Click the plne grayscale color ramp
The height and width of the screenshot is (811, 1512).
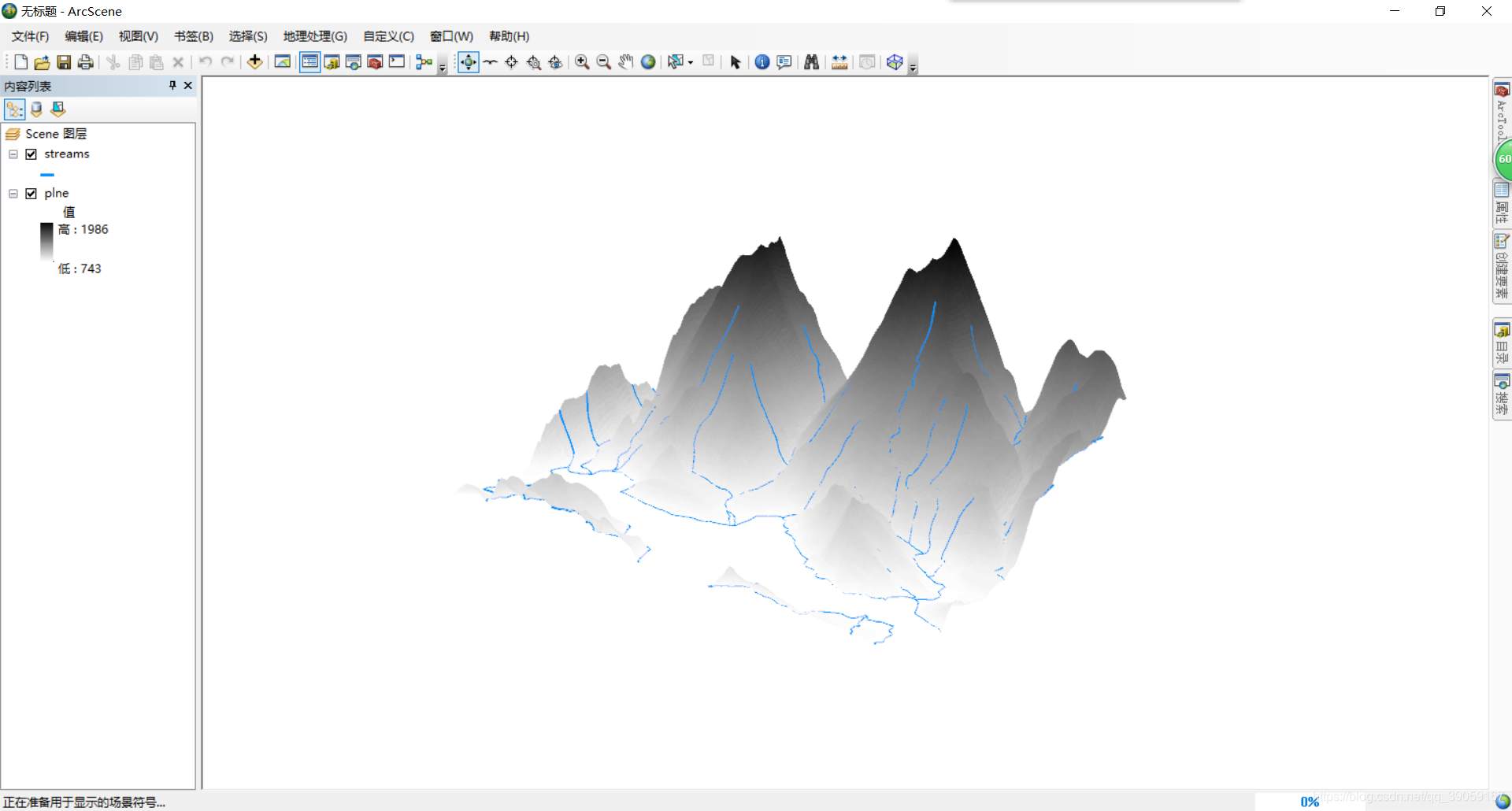click(46, 242)
